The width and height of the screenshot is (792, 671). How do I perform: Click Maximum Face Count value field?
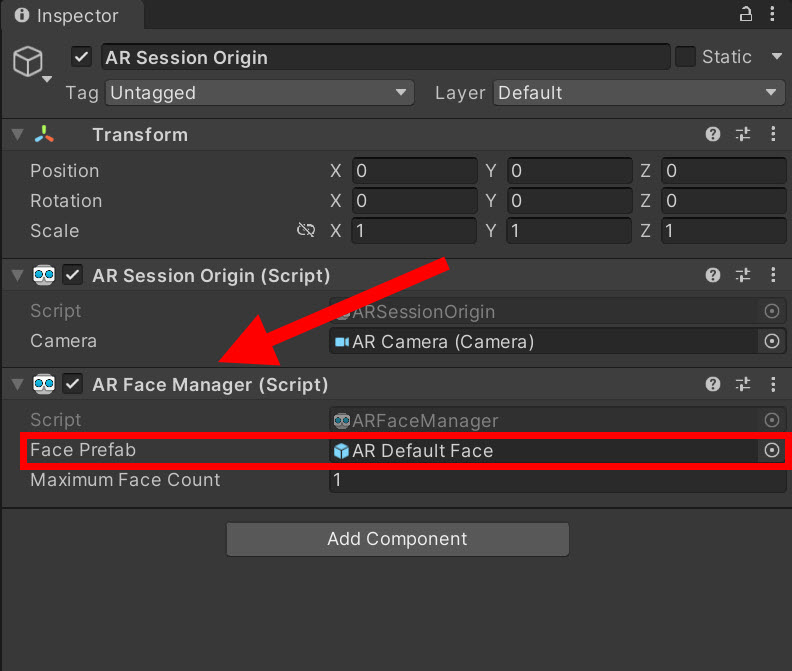[558, 480]
